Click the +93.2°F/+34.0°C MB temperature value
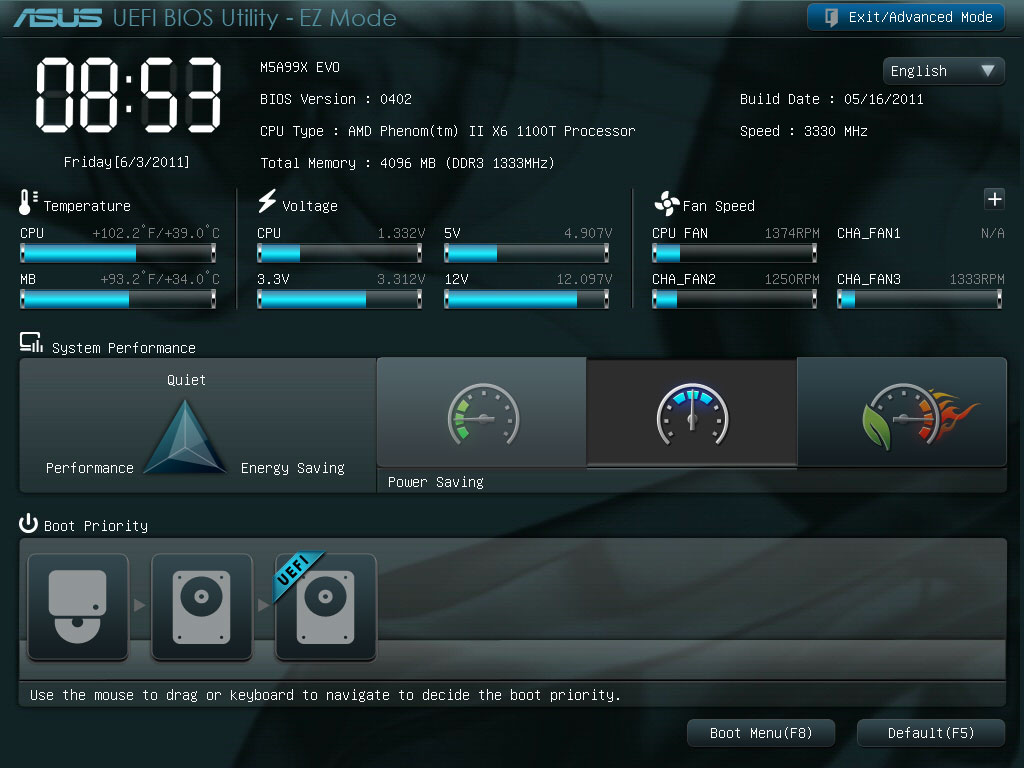1024x768 pixels. (160, 280)
